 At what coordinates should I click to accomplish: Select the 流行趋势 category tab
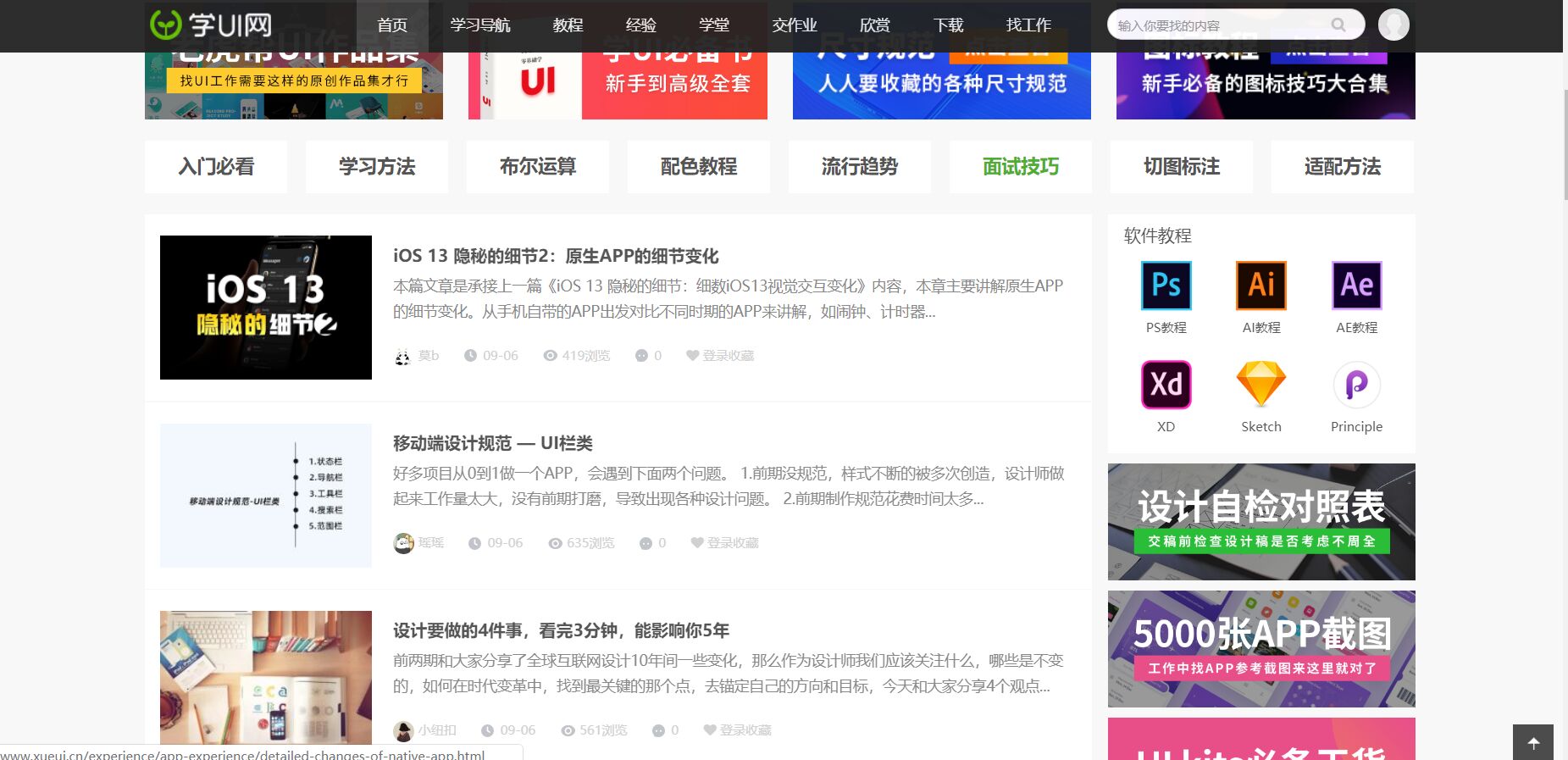click(860, 167)
